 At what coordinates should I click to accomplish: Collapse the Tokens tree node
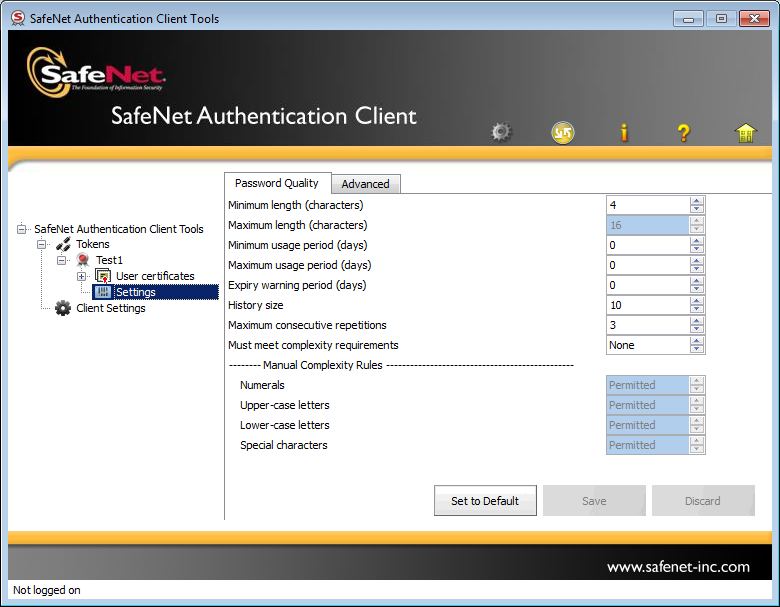pyautogui.click(x=42, y=244)
